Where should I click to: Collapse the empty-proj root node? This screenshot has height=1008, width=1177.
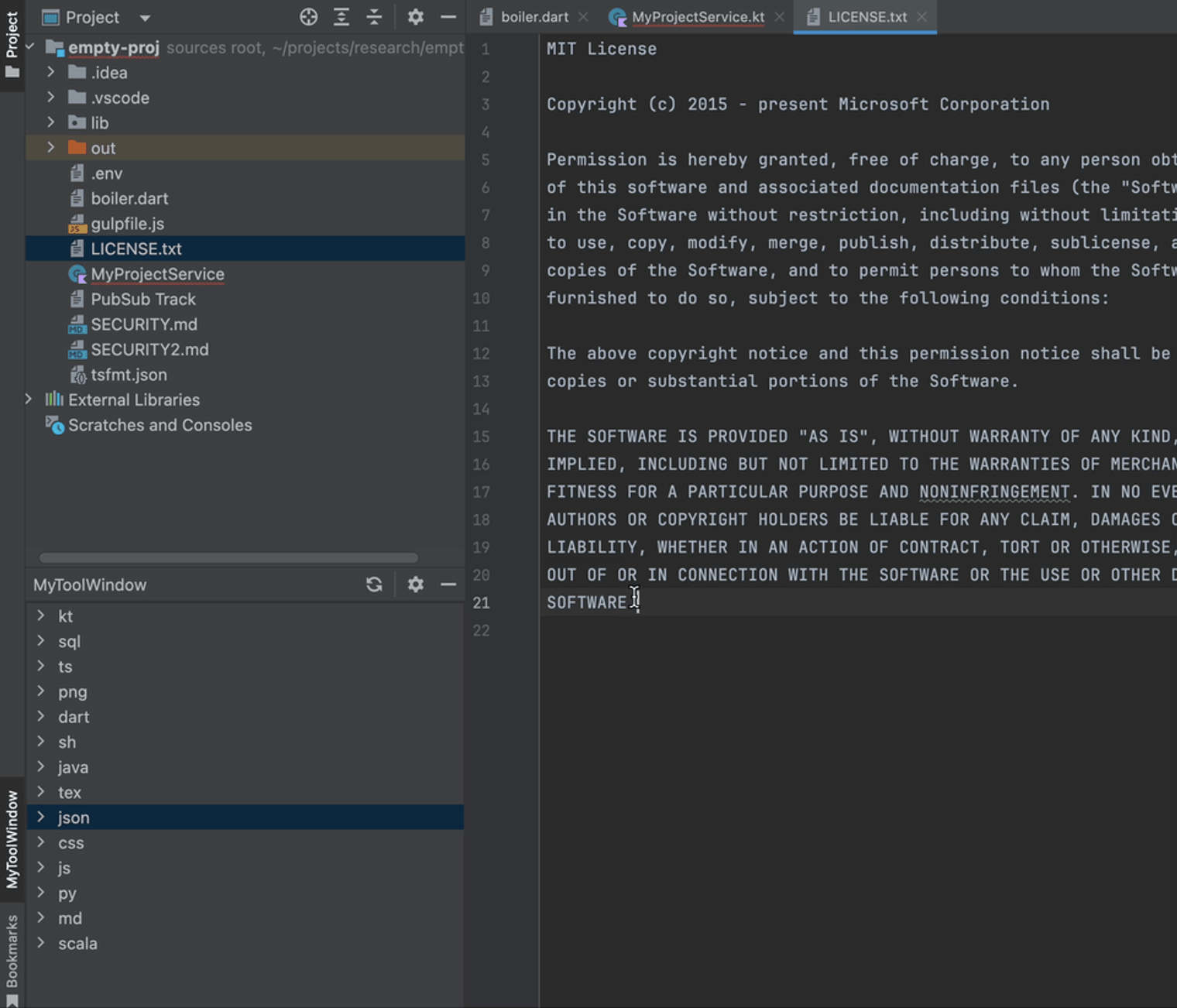coord(29,47)
